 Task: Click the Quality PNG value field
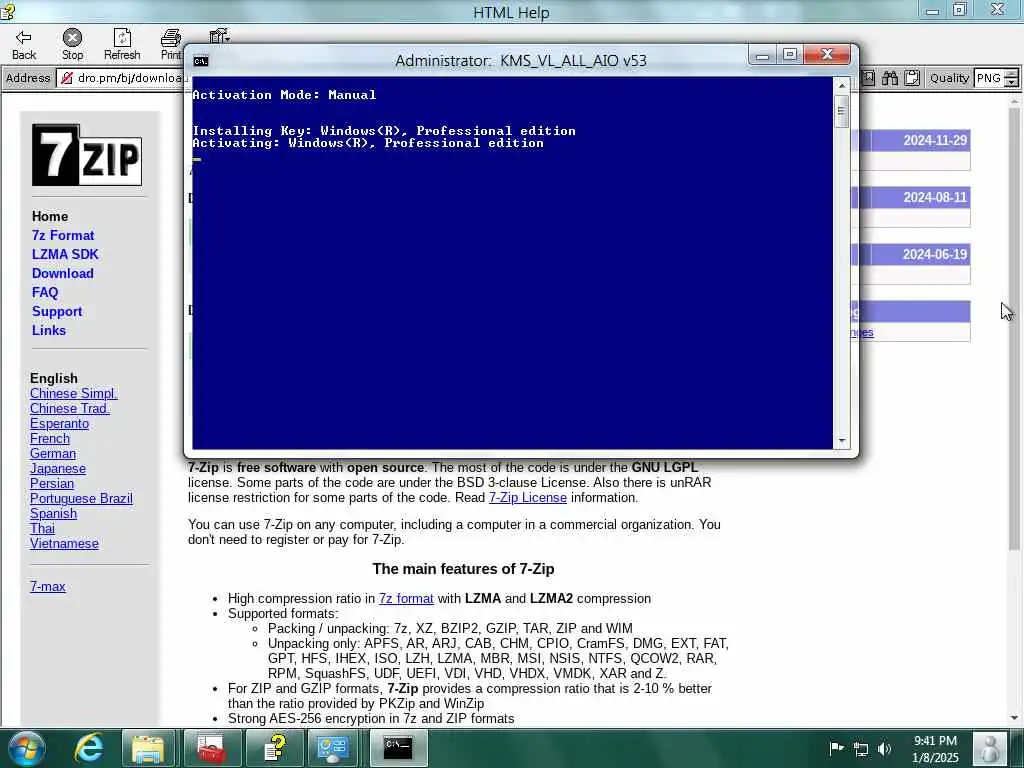pos(988,78)
